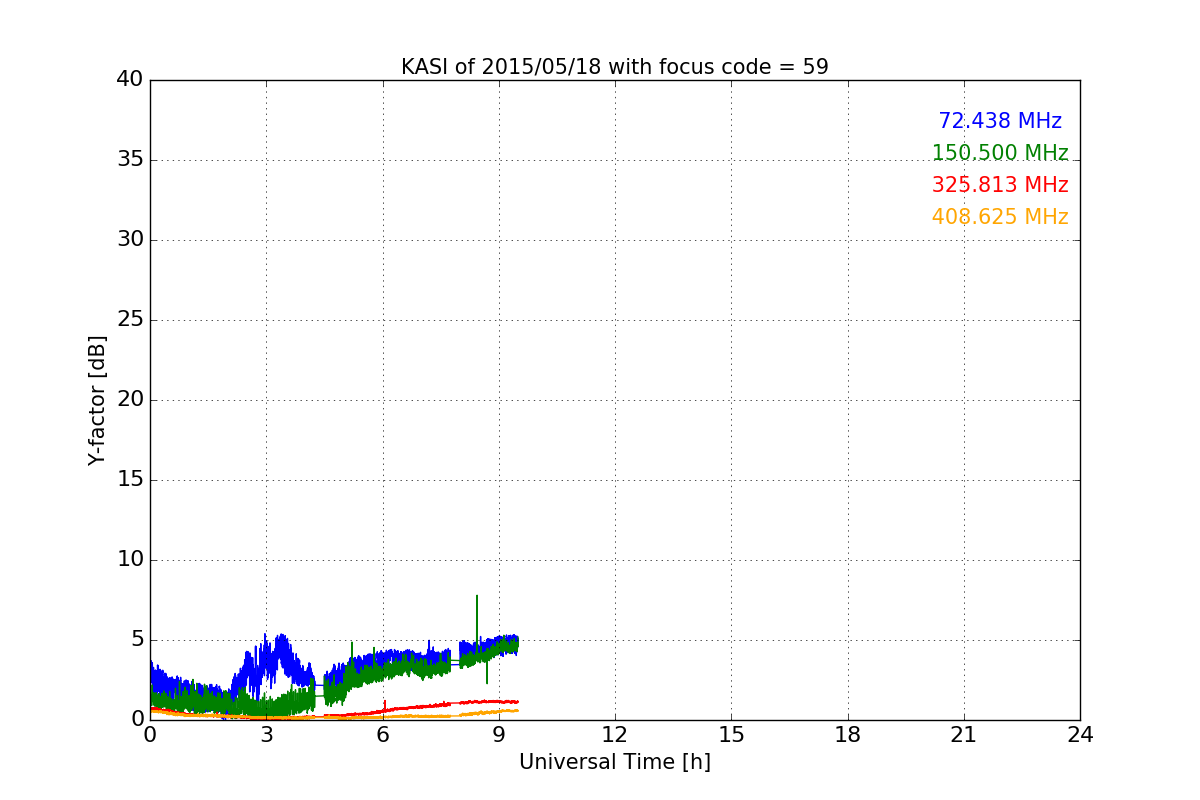Click x-axis tick label 15
This screenshot has width=1200, height=800.
731,735
